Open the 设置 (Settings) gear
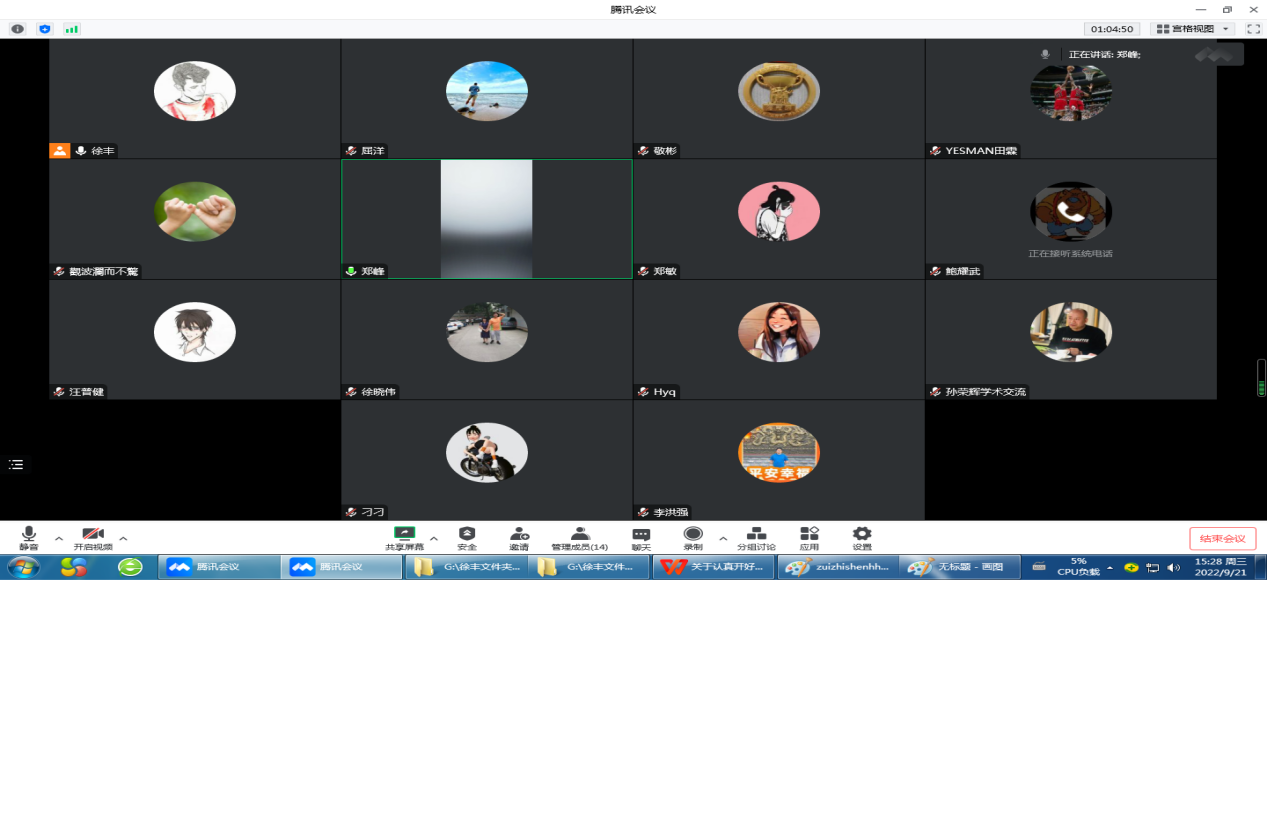This screenshot has width=1267, height=817. pos(862,538)
